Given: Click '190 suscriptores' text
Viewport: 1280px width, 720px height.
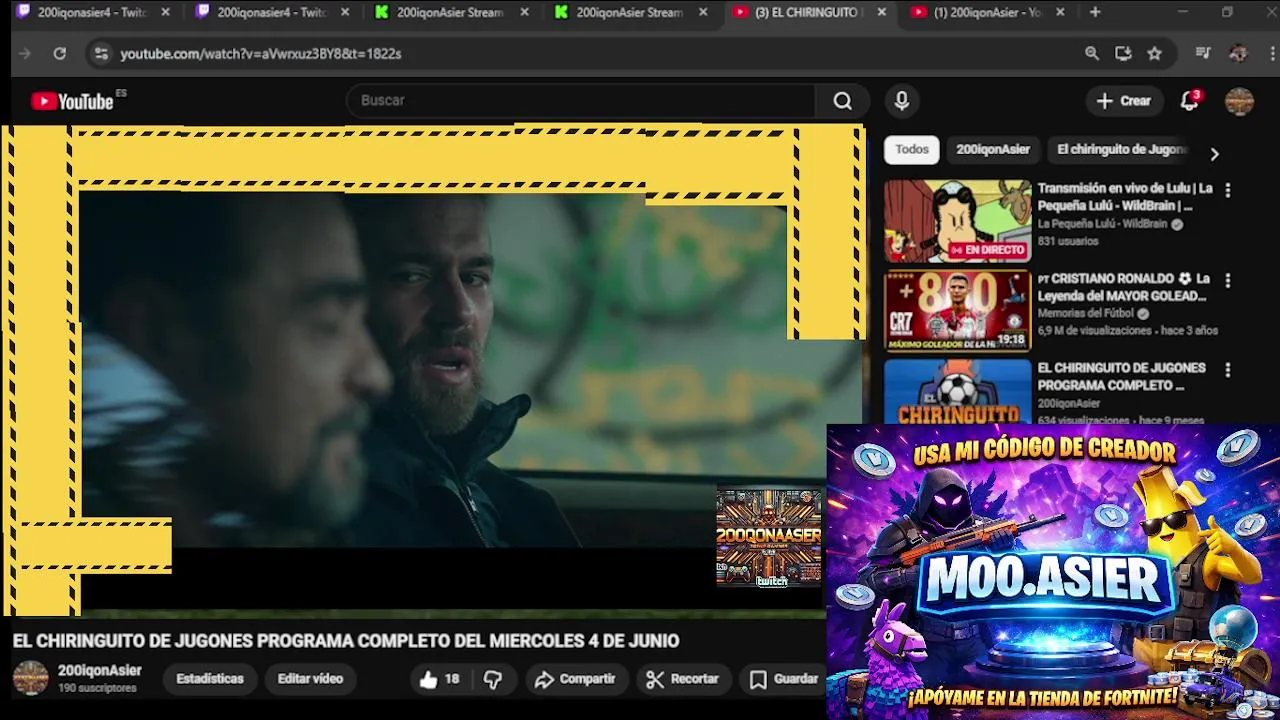Looking at the screenshot, I should 97,688.
